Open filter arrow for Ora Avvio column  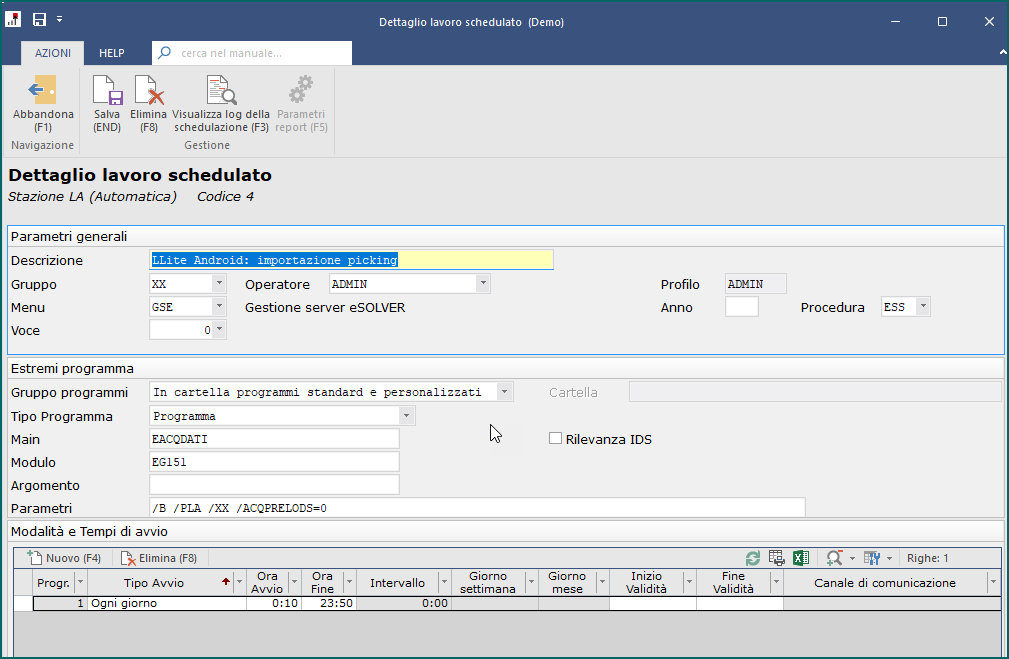tap(295, 582)
